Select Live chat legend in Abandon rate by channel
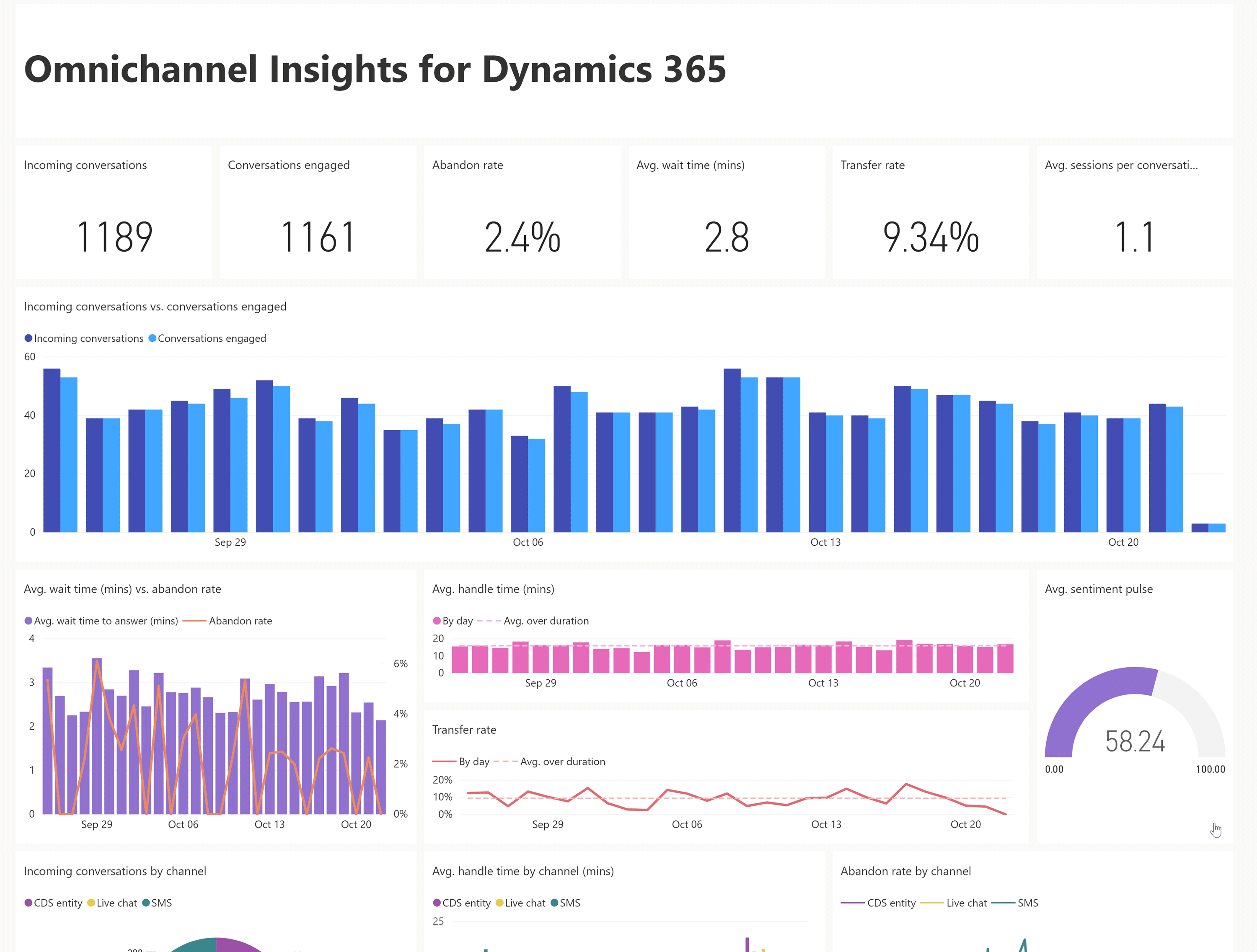1257x952 pixels. click(953, 903)
